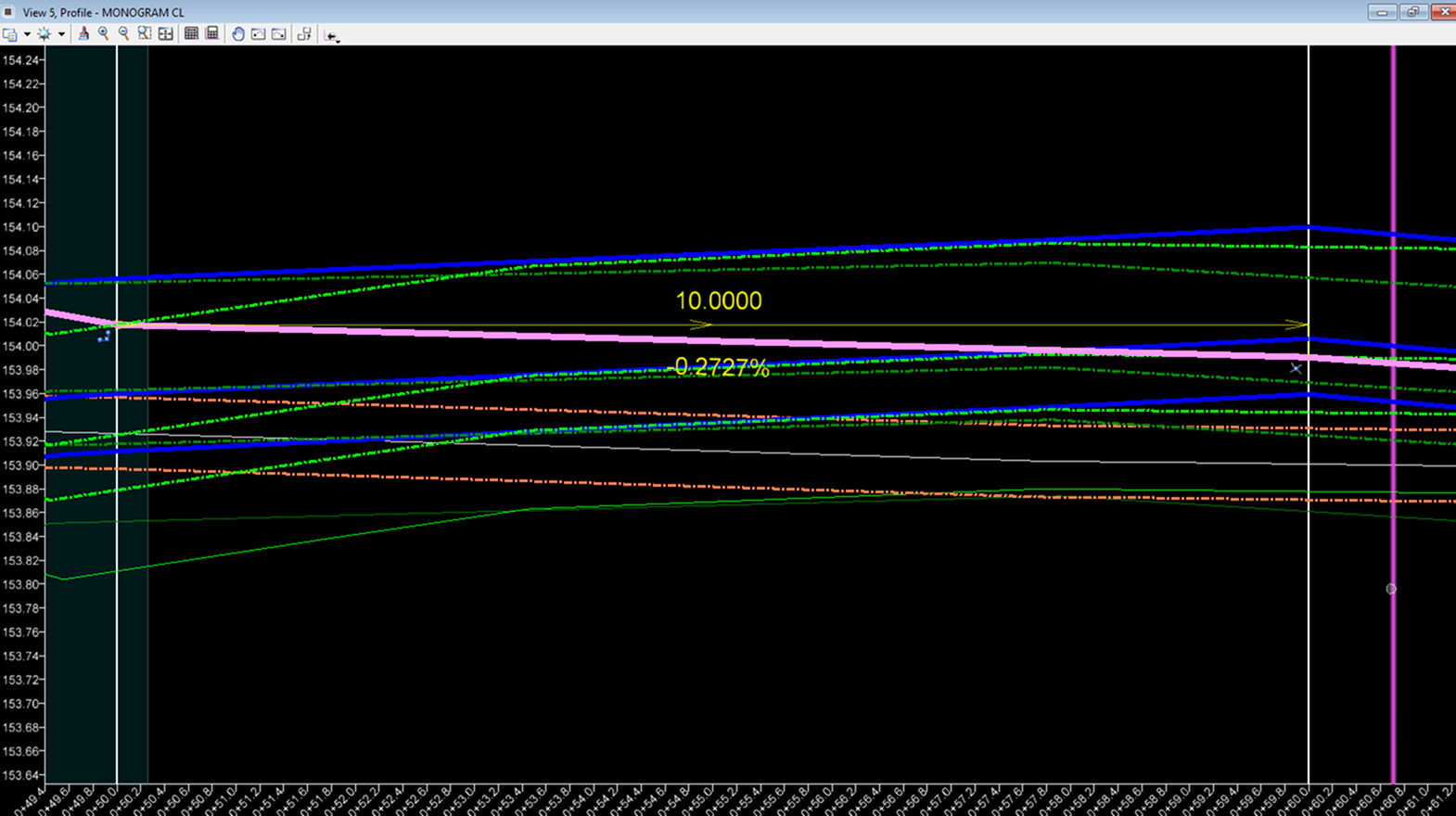Select the Pan View hand tool
This screenshot has height=816, width=1456.
237,34
